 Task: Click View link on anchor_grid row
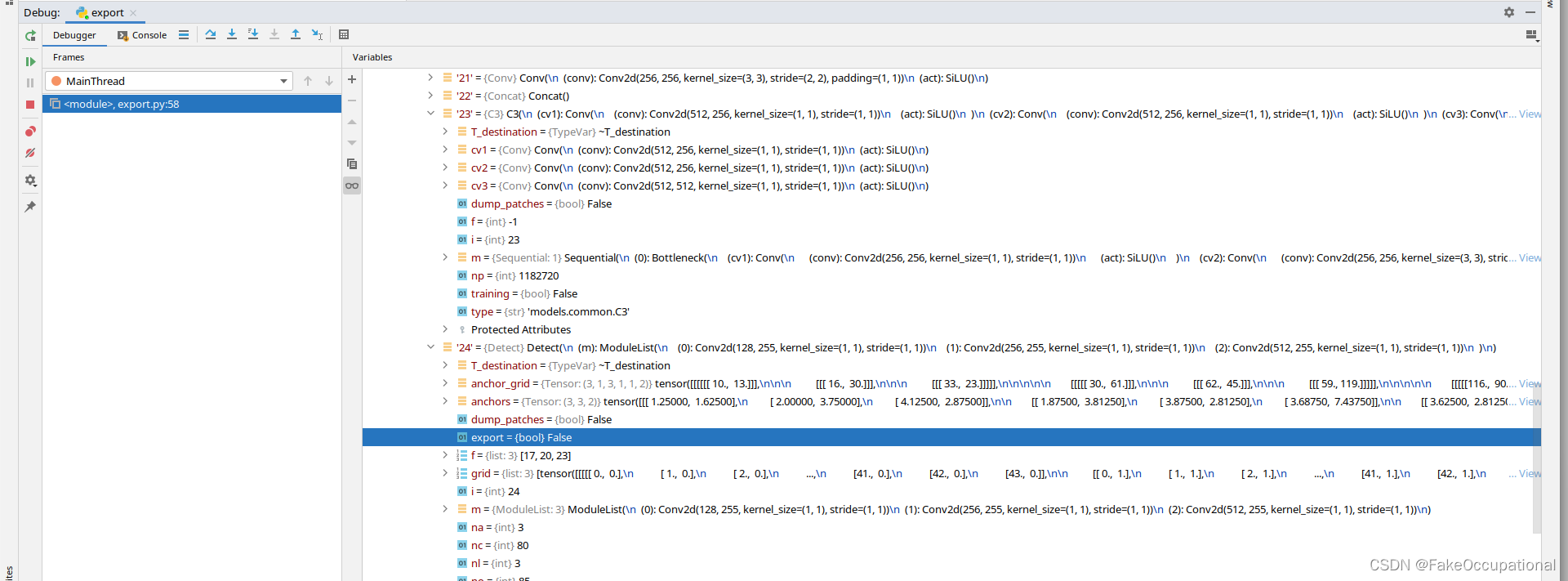pyautogui.click(x=1530, y=384)
